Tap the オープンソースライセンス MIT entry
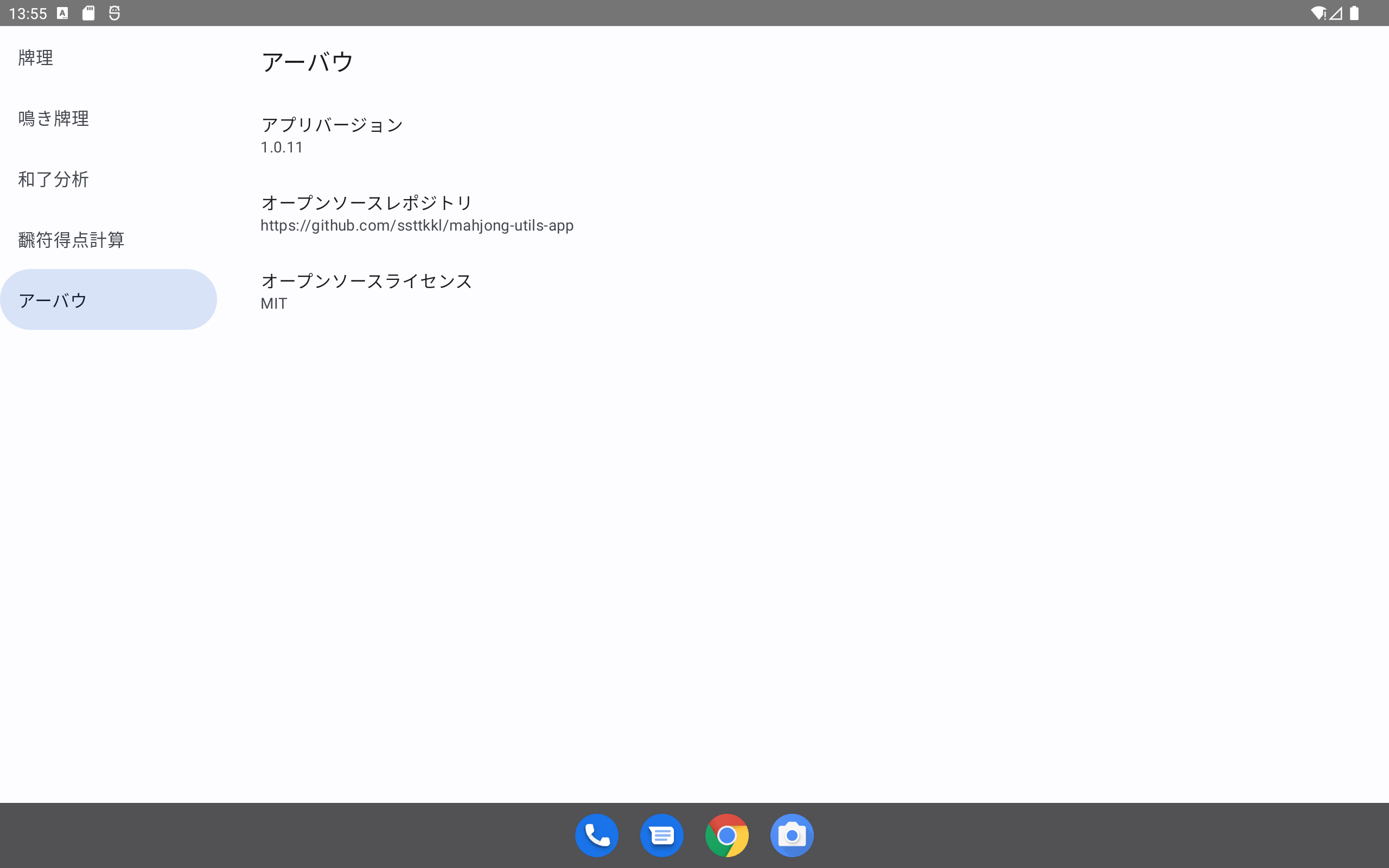This screenshot has width=1389, height=868. [366, 292]
